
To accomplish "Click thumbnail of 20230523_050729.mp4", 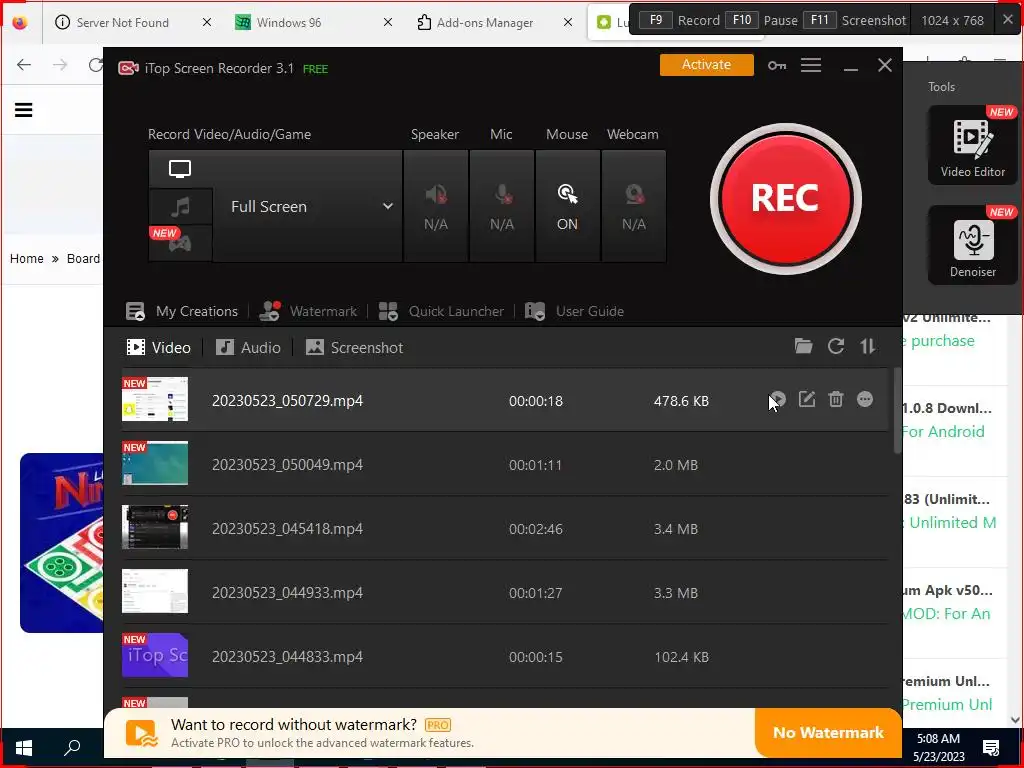I will click(x=155, y=399).
